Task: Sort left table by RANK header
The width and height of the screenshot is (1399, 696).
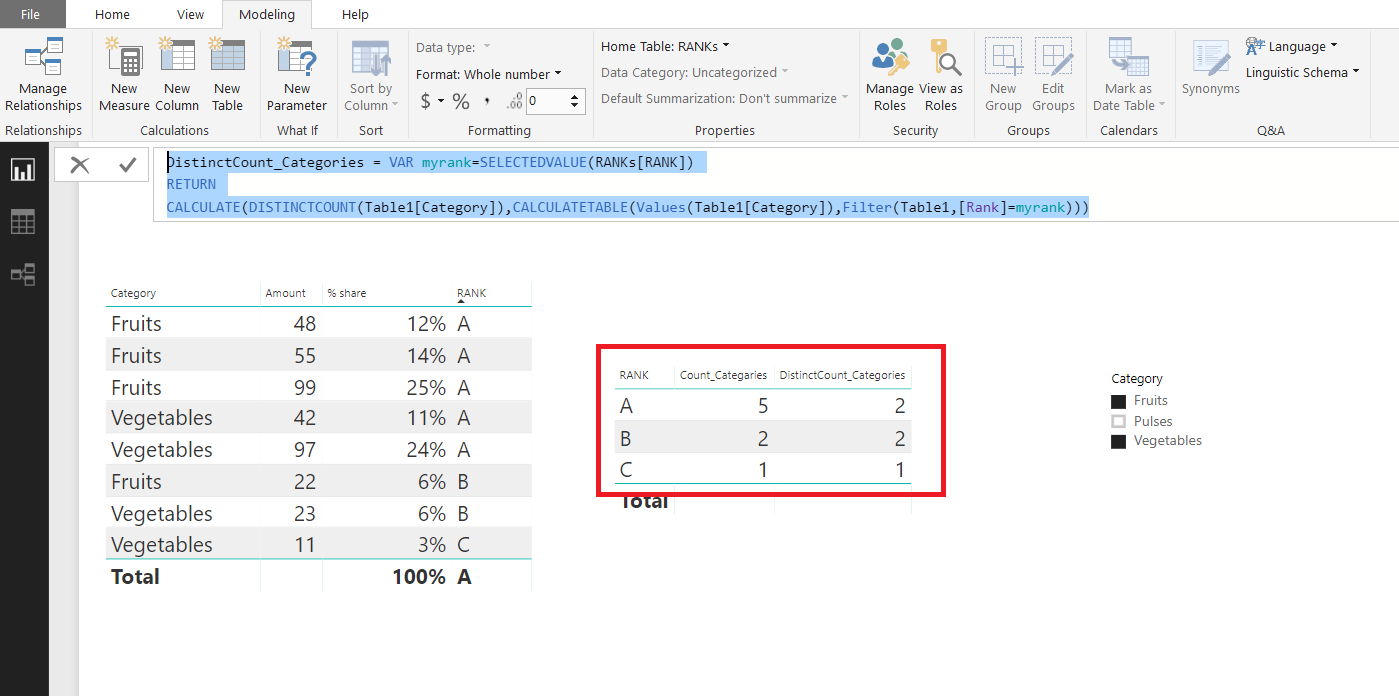Action: pos(472,293)
